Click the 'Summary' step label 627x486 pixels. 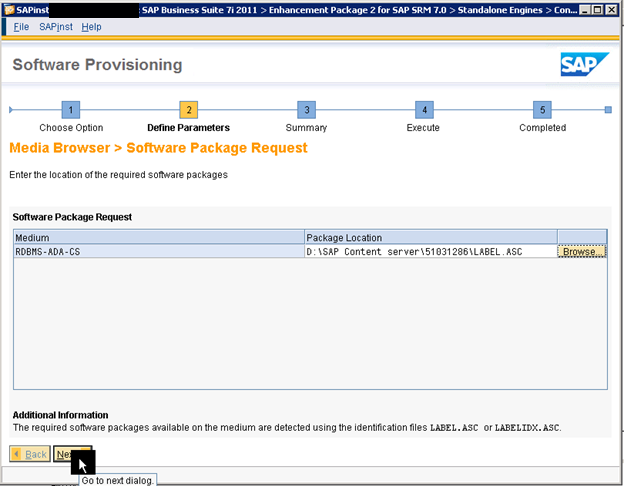click(306, 128)
